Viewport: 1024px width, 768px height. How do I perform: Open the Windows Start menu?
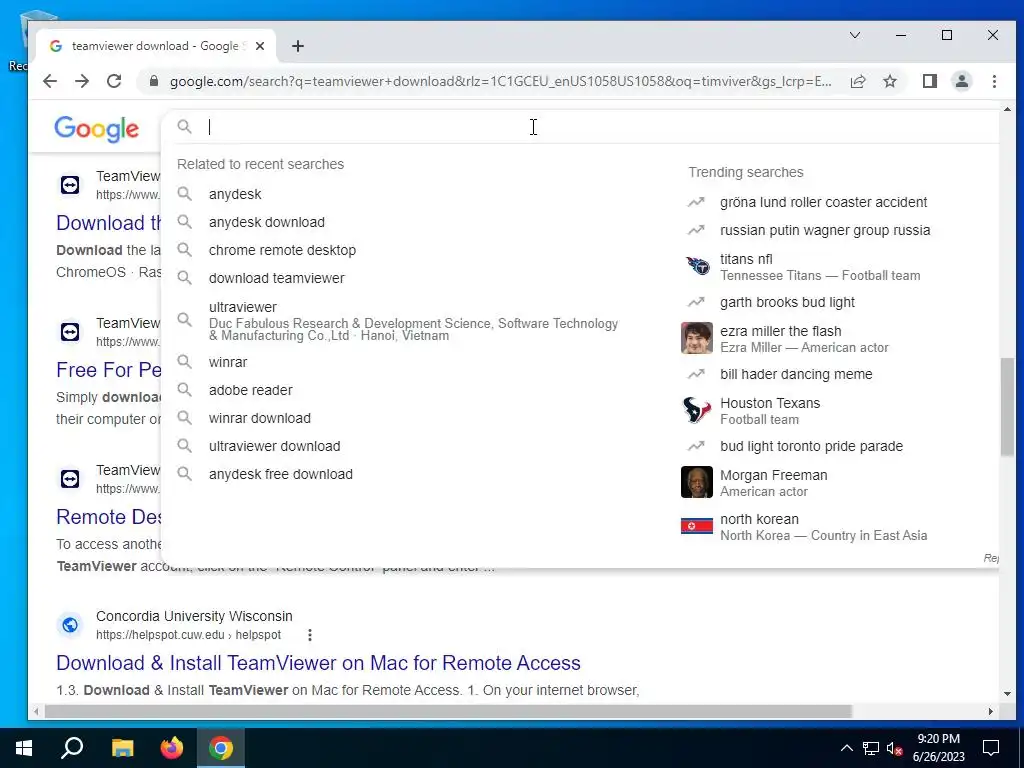24,748
